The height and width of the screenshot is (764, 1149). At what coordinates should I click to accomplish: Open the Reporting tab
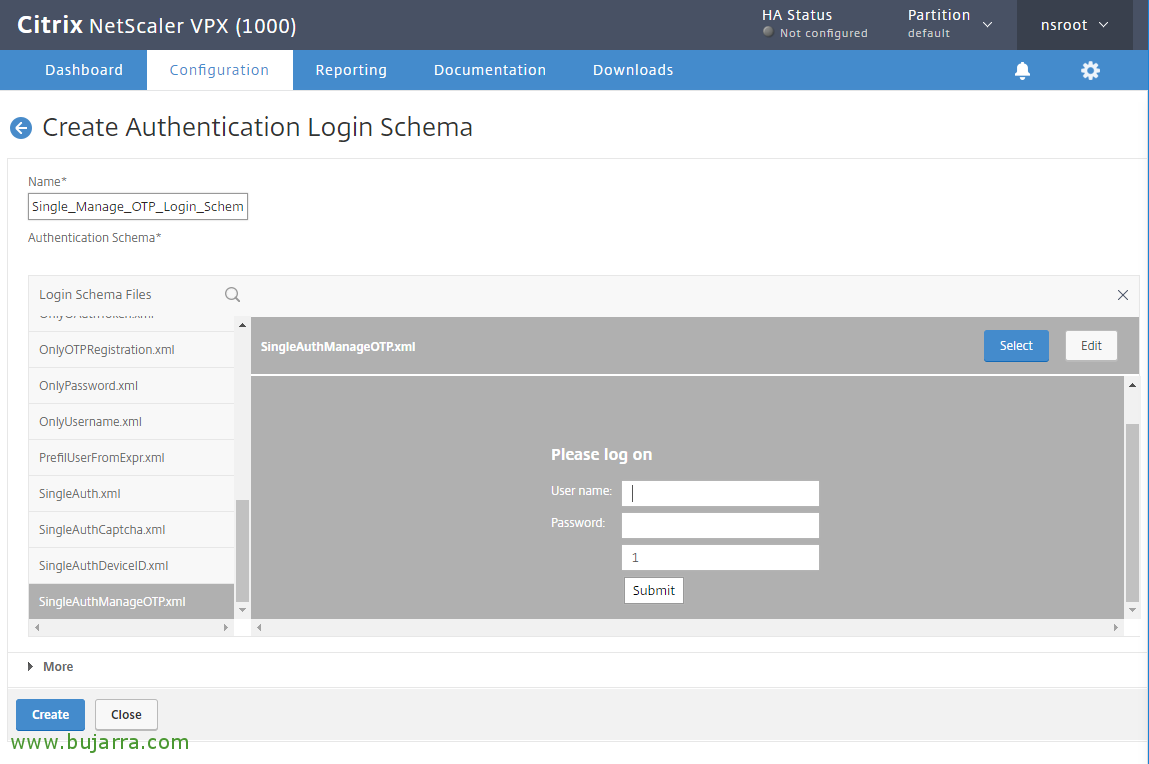point(351,70)
